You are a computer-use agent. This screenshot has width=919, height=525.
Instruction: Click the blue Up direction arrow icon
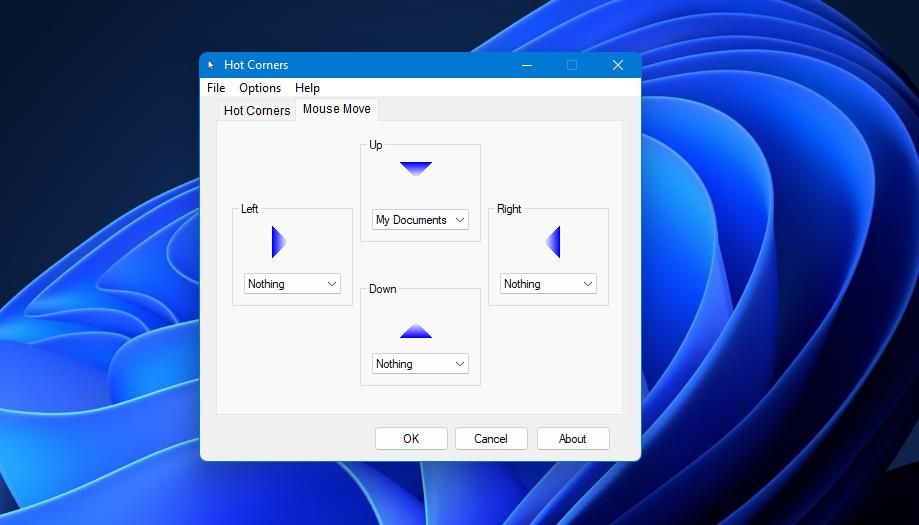(416, 169)
